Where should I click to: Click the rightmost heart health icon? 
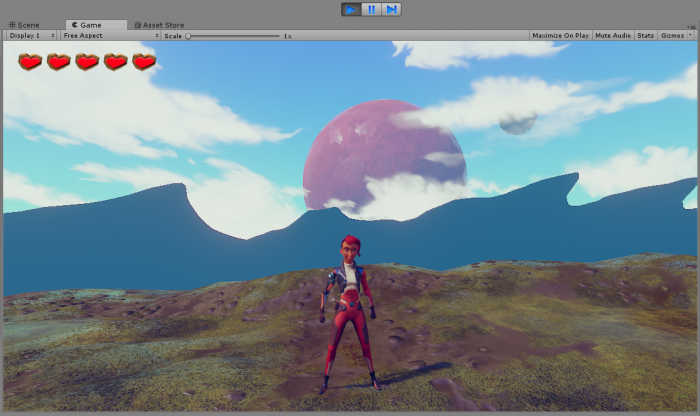[x=145, y=62]
